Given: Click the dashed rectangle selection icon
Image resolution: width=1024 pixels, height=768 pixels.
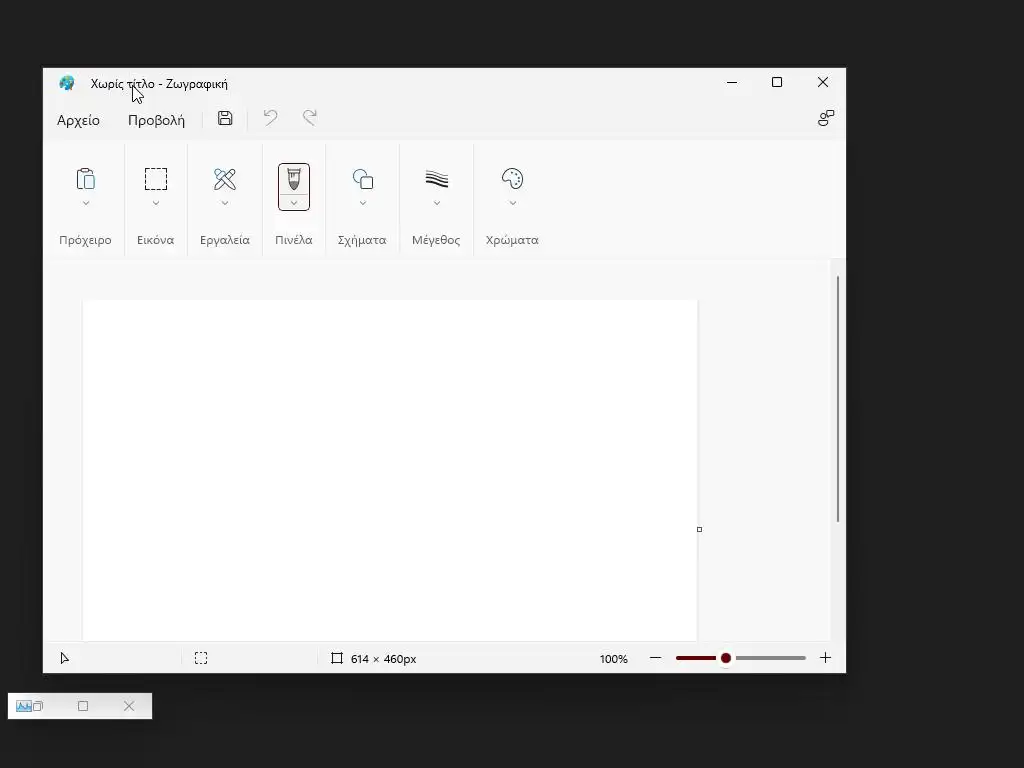Looking at the screenshot, I should (x=156, y=178).
